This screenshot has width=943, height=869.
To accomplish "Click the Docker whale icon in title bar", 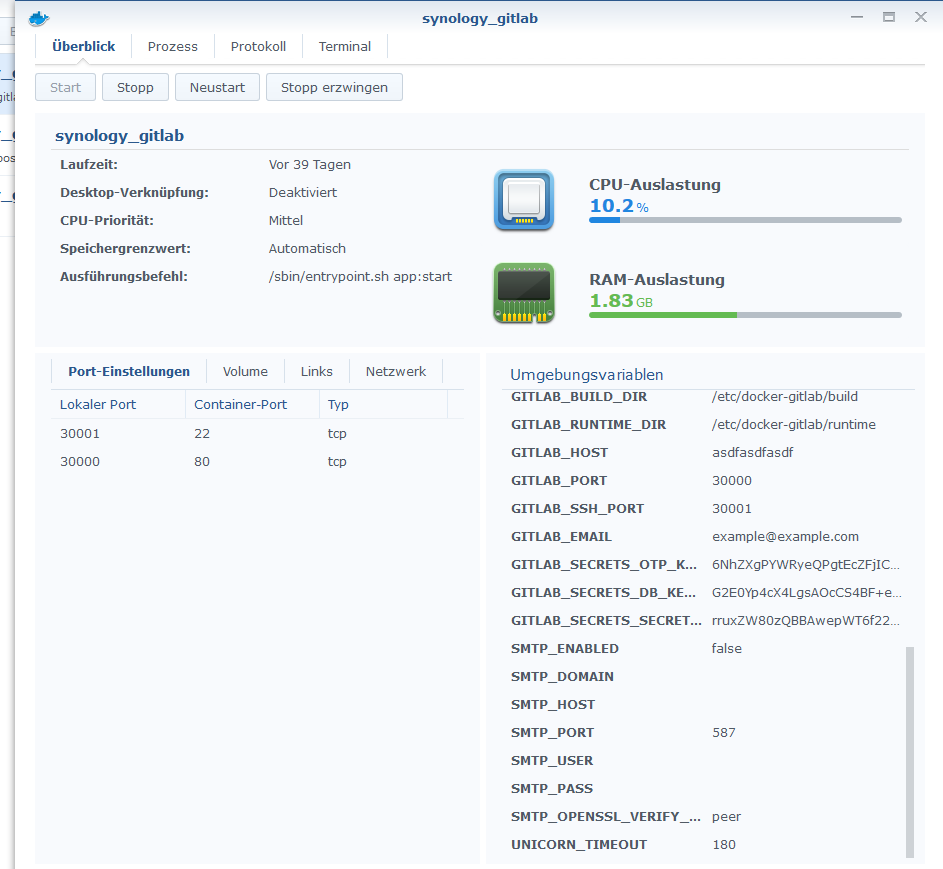I will [38, 19].
